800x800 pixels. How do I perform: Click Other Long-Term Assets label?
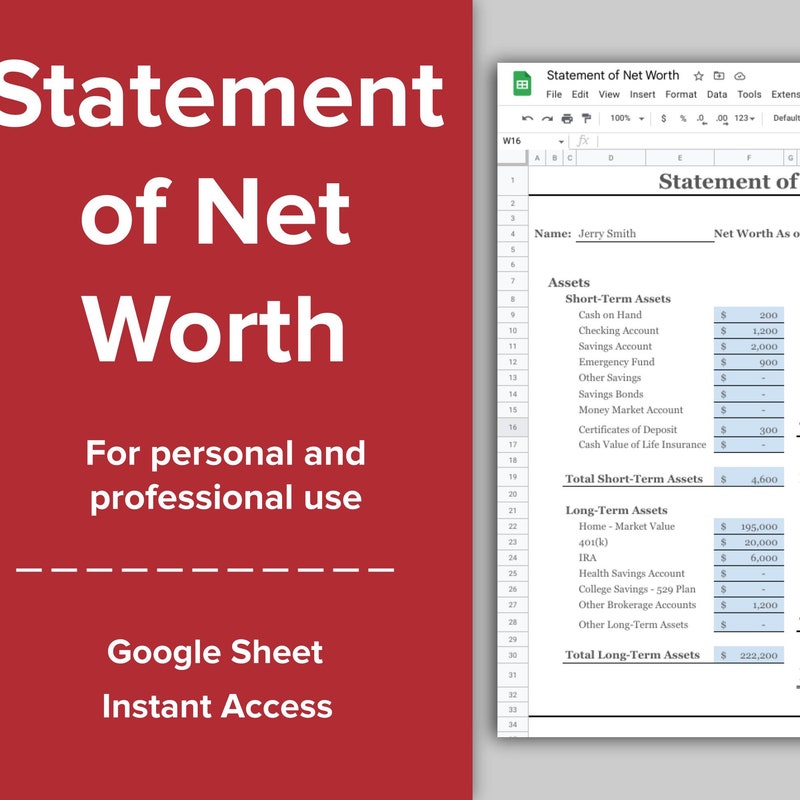(x=633, y=624)
